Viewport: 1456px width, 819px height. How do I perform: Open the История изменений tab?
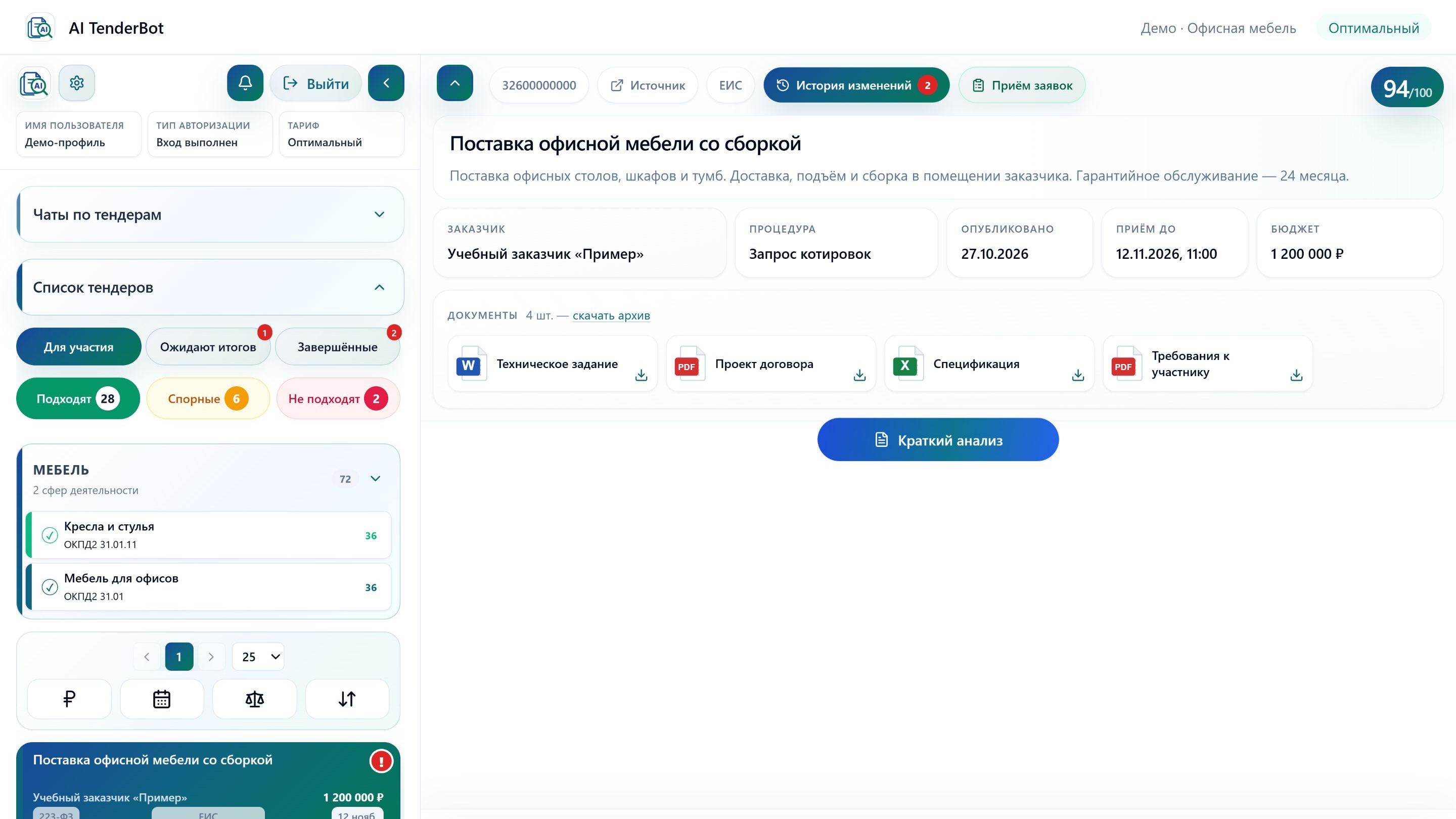click(x=856, y=85)
